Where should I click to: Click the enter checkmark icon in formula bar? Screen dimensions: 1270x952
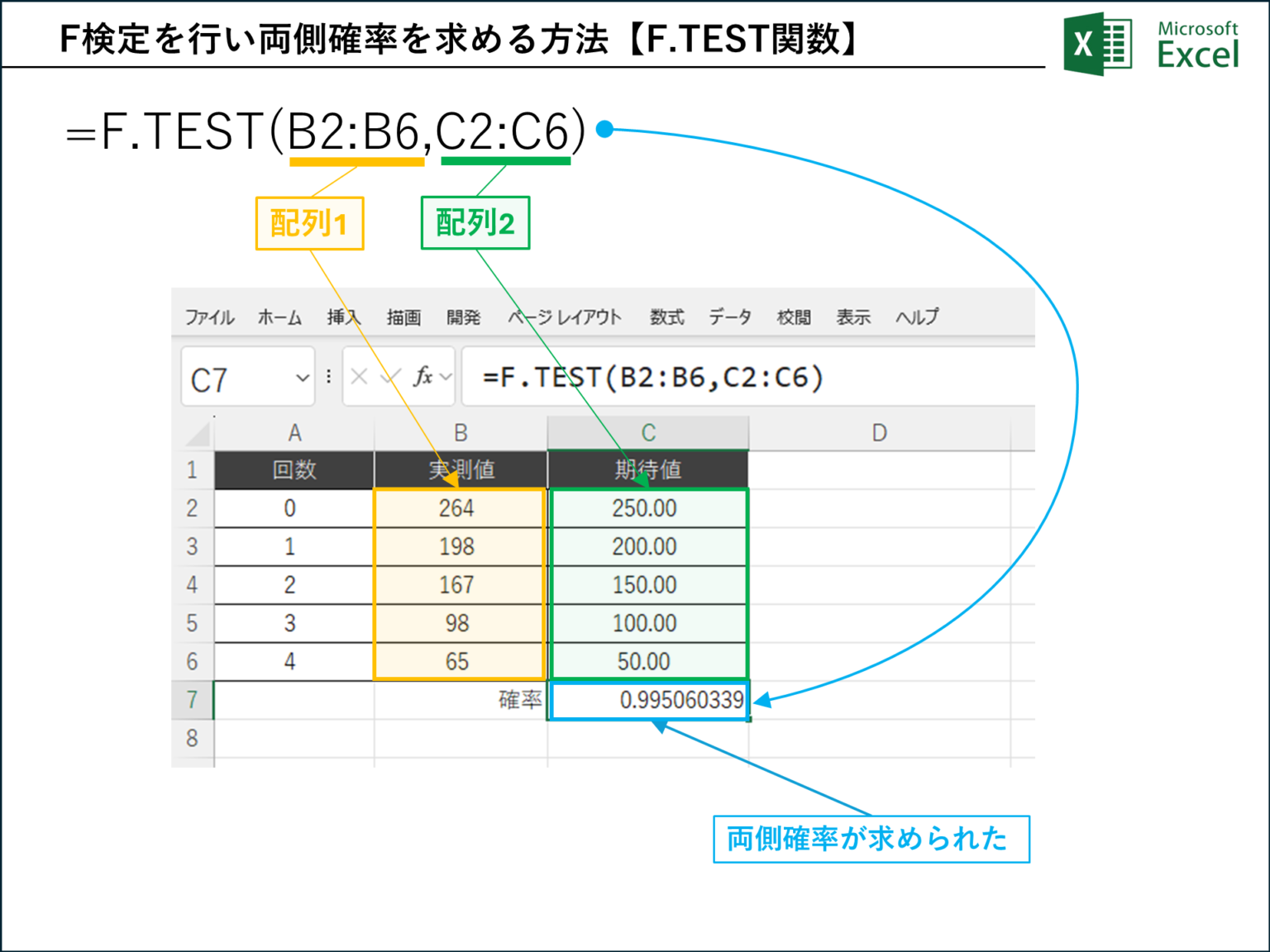[389, 378]
